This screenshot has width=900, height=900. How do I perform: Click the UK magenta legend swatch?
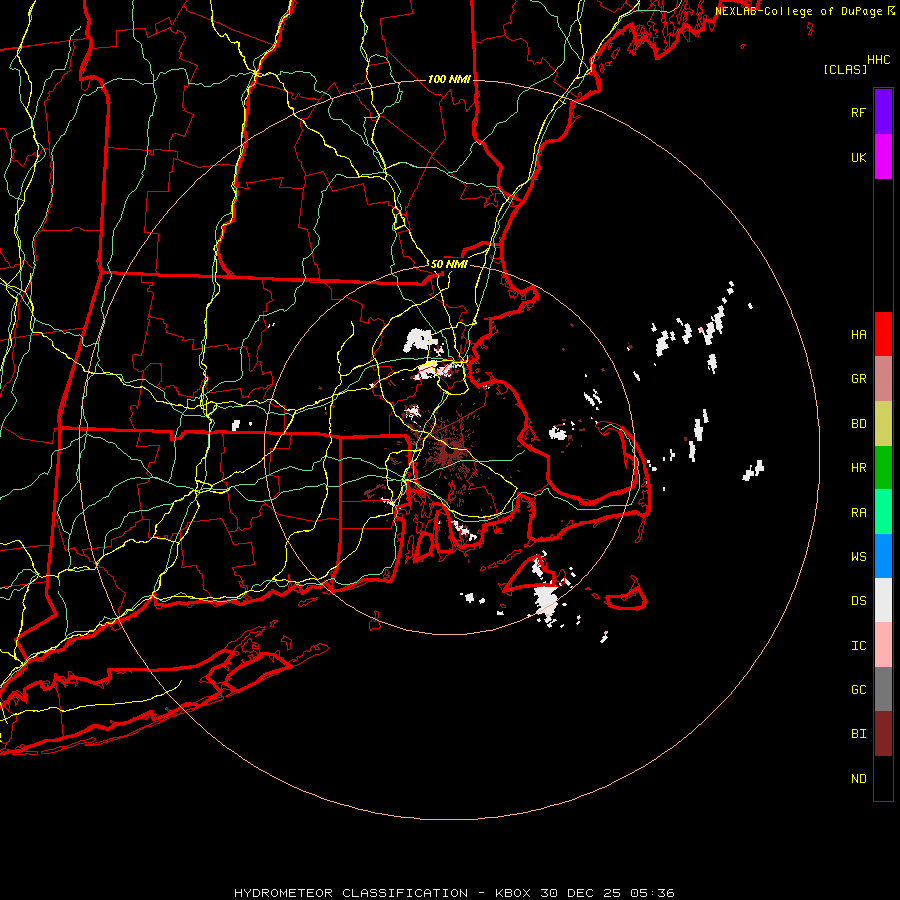(x=883, y=157)
